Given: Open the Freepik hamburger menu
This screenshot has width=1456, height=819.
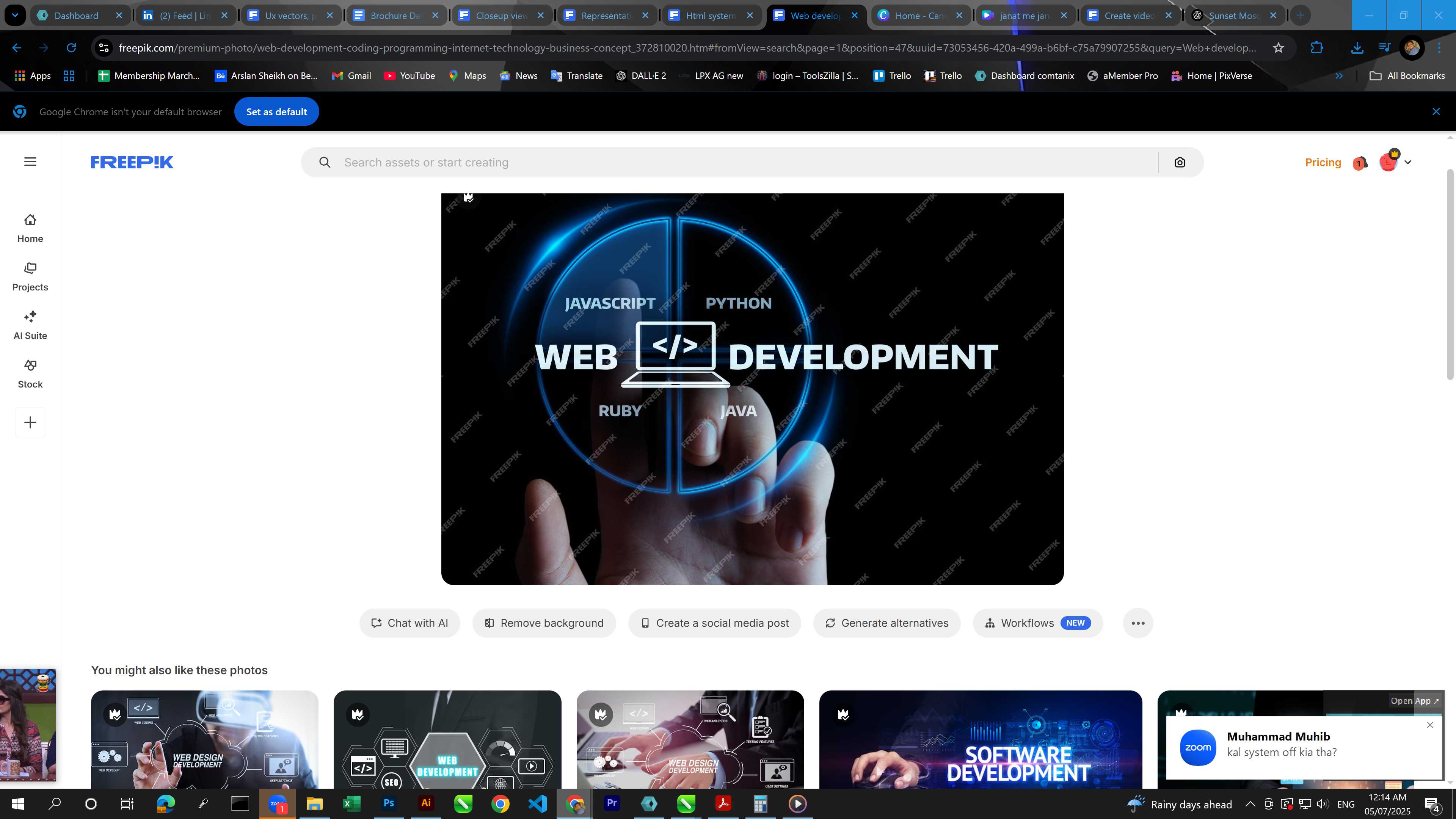Looking at the screenshot, I should [x=30, y=162].
